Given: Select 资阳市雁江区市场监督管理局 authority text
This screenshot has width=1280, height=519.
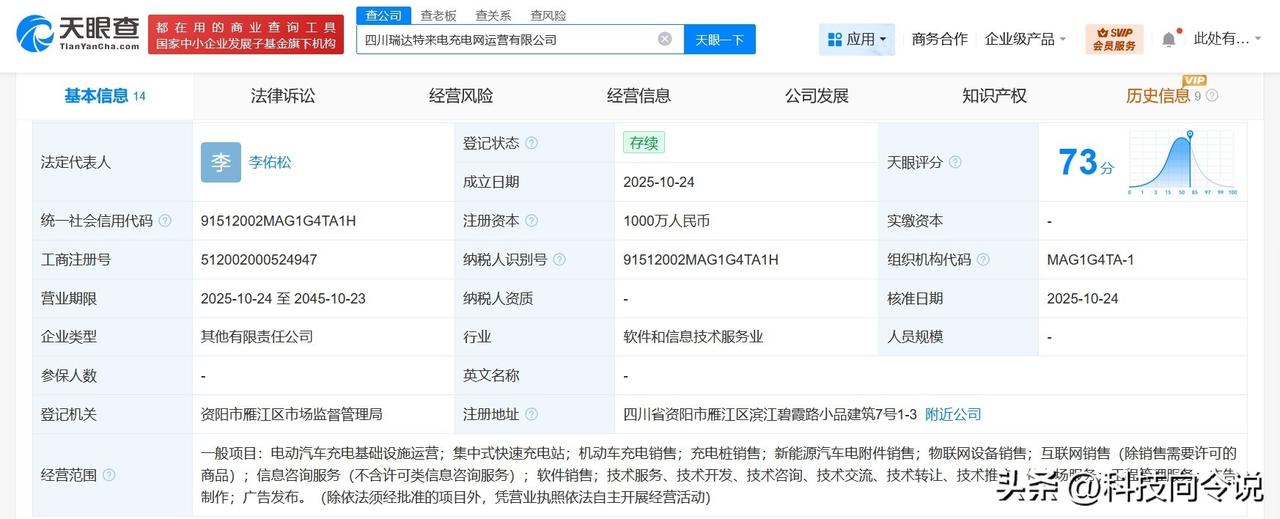Looking at the screenshot, I should click(292, 414).
